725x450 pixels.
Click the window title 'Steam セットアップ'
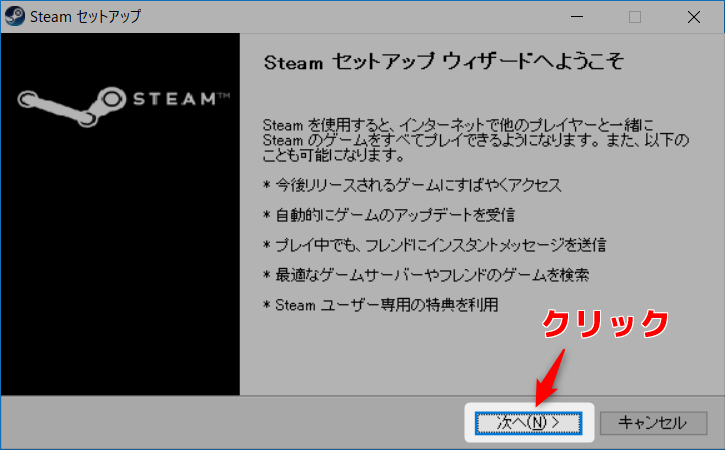(86, 17)
